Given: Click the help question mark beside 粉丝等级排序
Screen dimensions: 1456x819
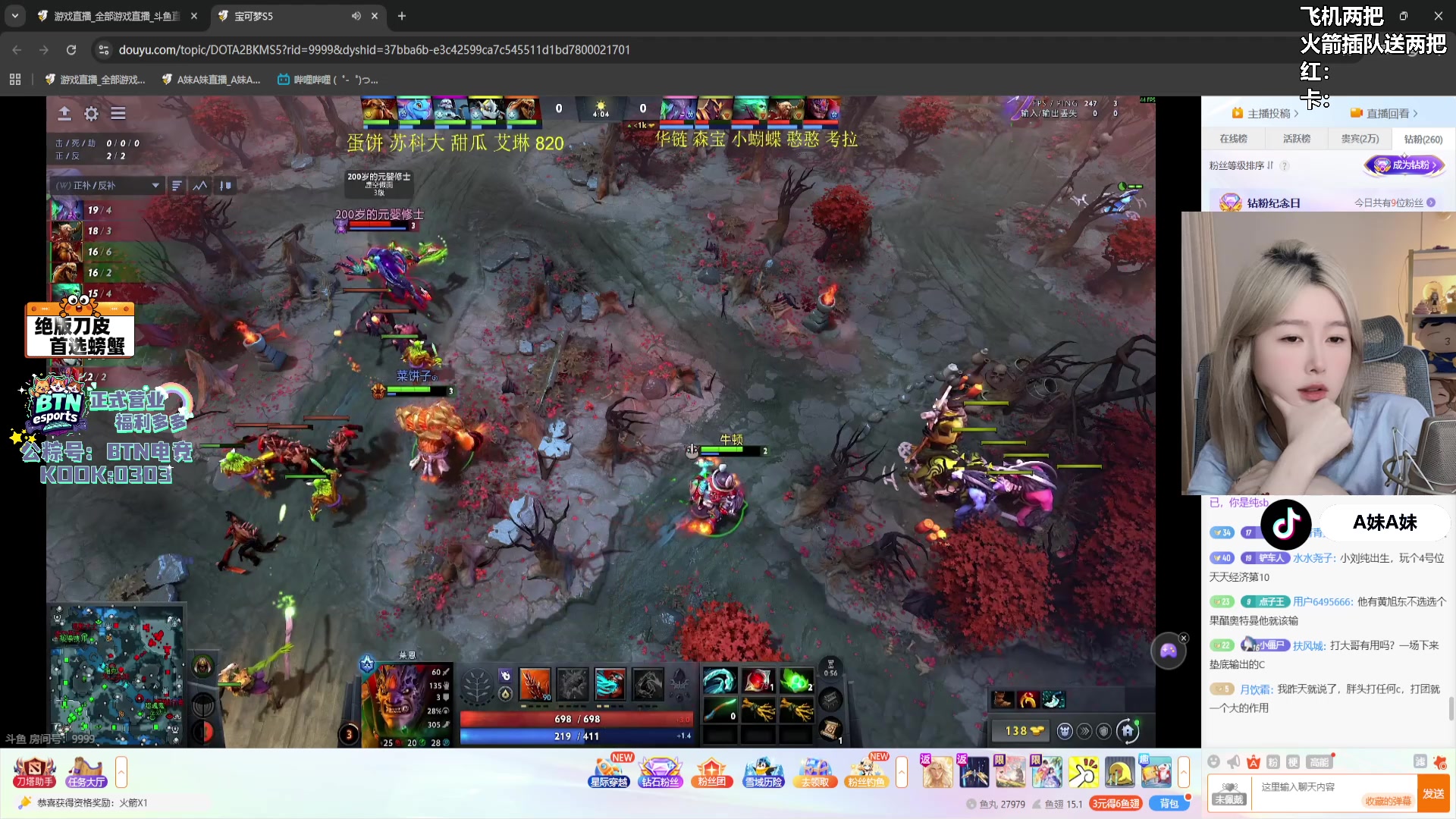Looking at the screenshot, I should coord(1285,166).
